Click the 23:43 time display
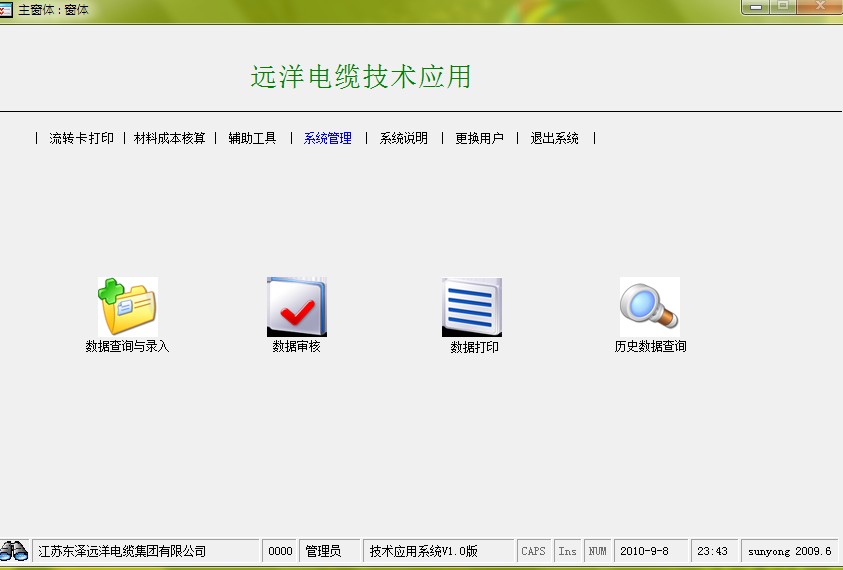This screenshot has width=843, height=570. point(713,551)
